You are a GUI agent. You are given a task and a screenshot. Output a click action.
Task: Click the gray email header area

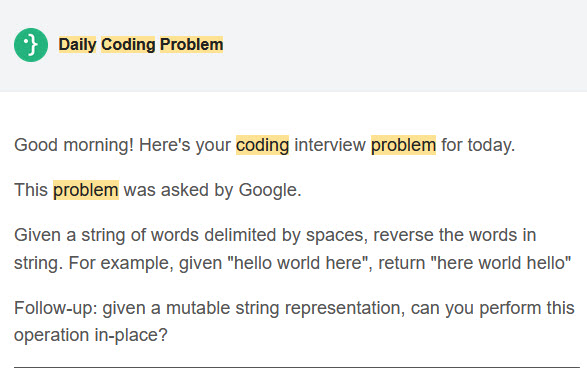point(294,46)
